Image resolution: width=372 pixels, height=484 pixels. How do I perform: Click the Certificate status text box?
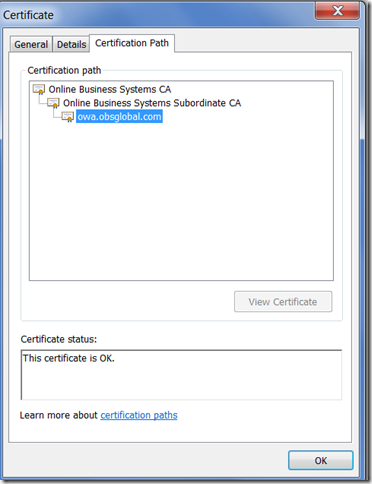pos(181,375)
